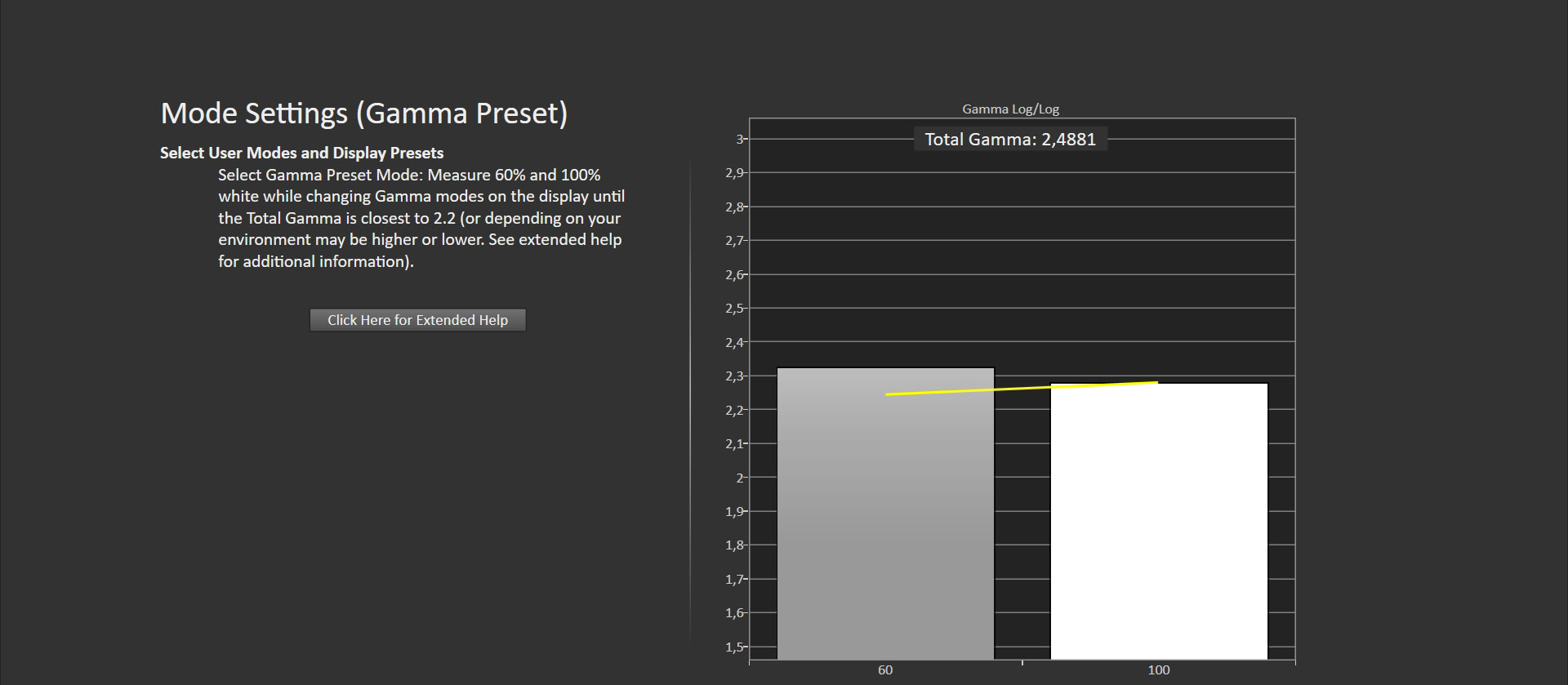Click 'Select User Modes and Display Presets' subtitle
Image resolution: width=1568 pixels, height=685 pixels.
pos(301,153)
